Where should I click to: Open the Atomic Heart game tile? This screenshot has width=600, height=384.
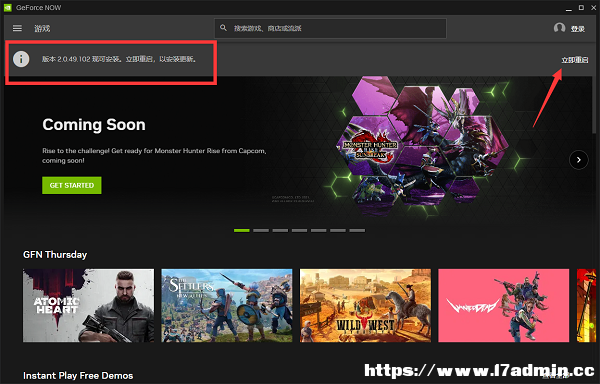tap(88, 305)
